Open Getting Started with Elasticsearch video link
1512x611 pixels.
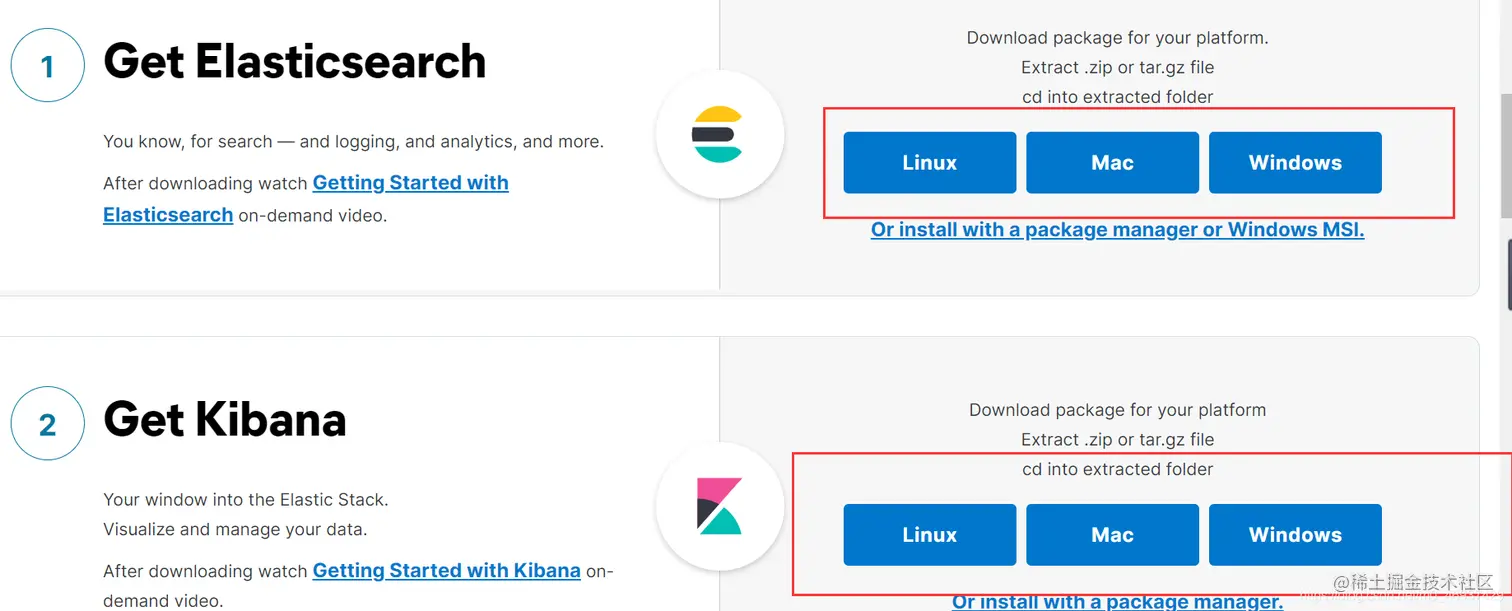coord(410,183)
